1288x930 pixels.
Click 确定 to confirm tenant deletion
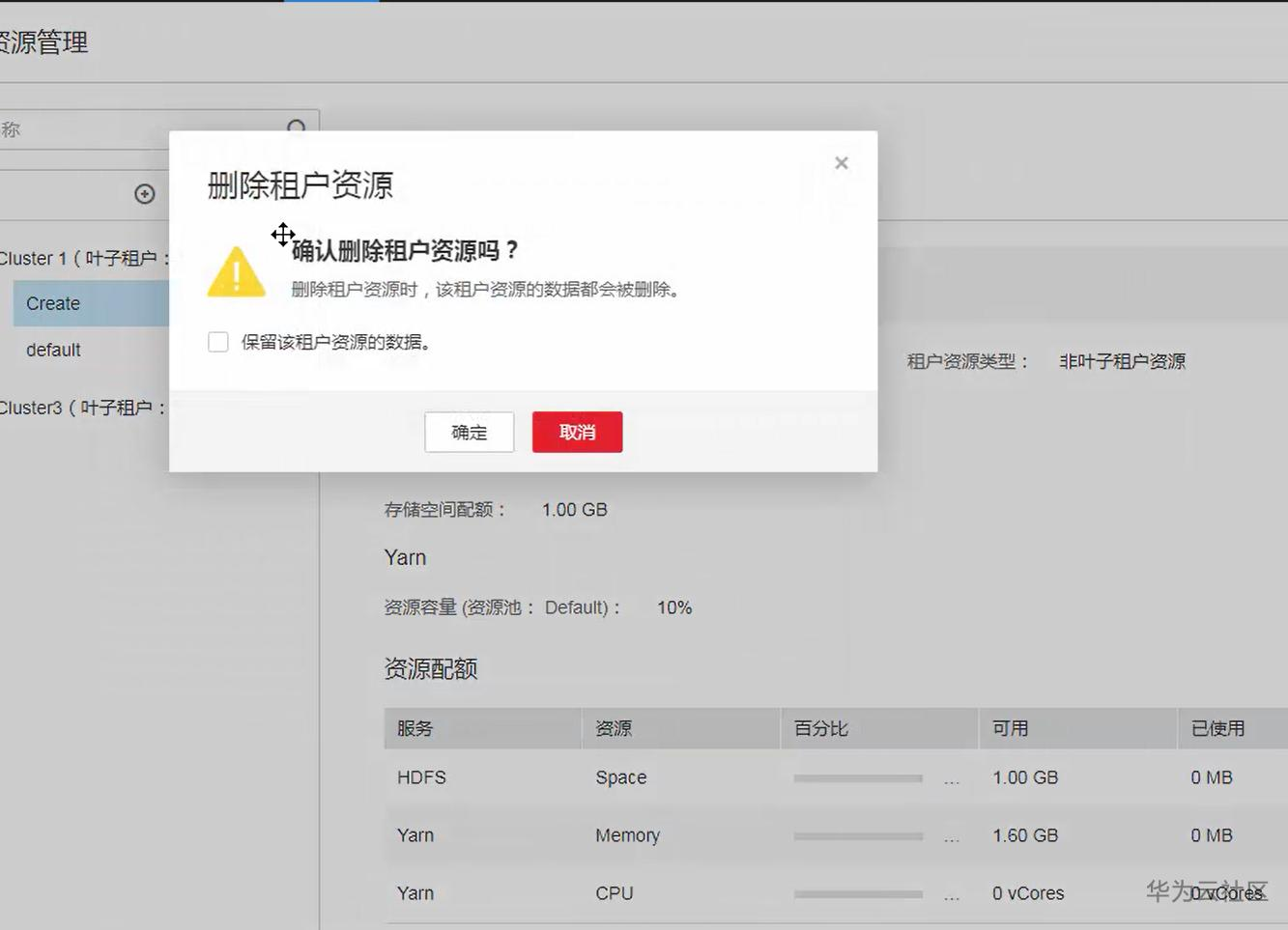469,432
